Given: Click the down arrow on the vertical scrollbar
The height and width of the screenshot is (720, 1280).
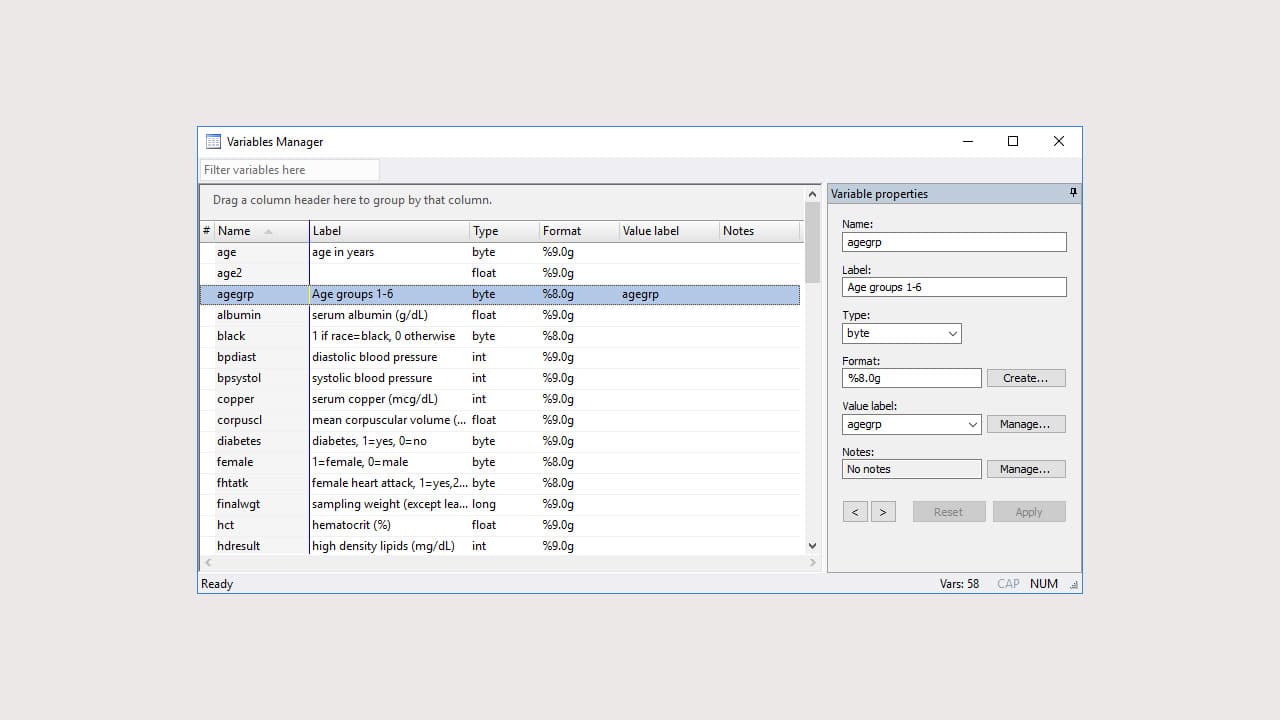Looking at the screenshot, I should (811, 546).
